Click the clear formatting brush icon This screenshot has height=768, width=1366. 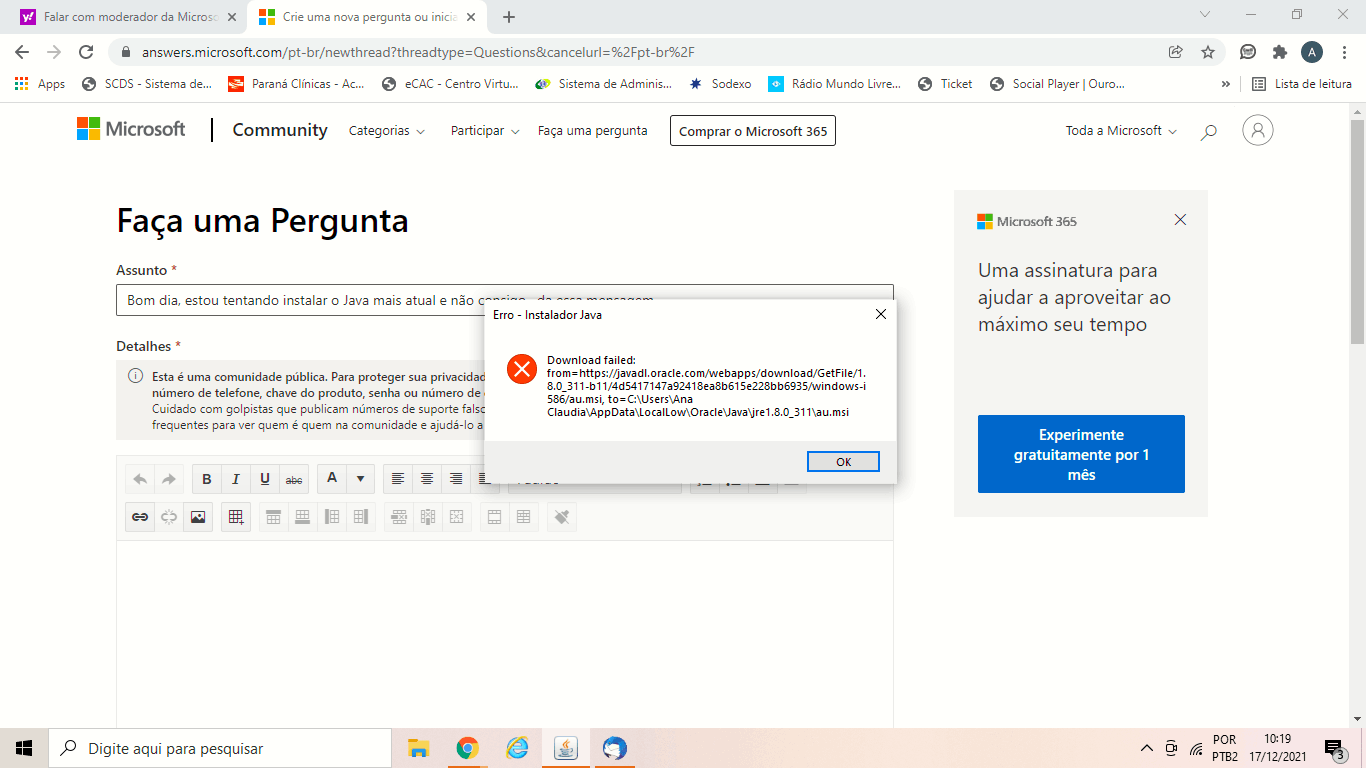click(x=562, y=517)
